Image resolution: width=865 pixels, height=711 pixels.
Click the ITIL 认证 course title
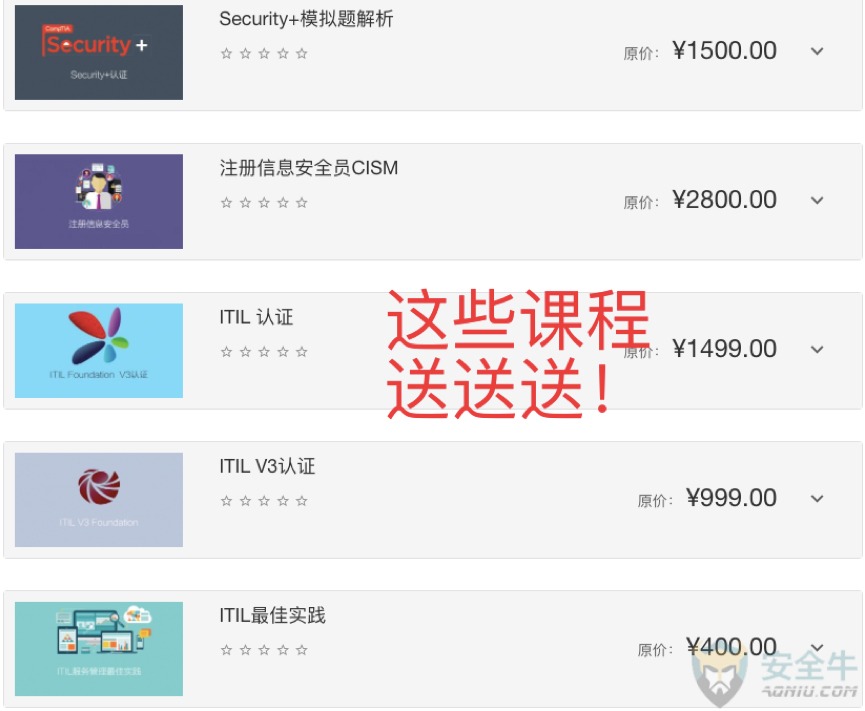pos(256,317)
